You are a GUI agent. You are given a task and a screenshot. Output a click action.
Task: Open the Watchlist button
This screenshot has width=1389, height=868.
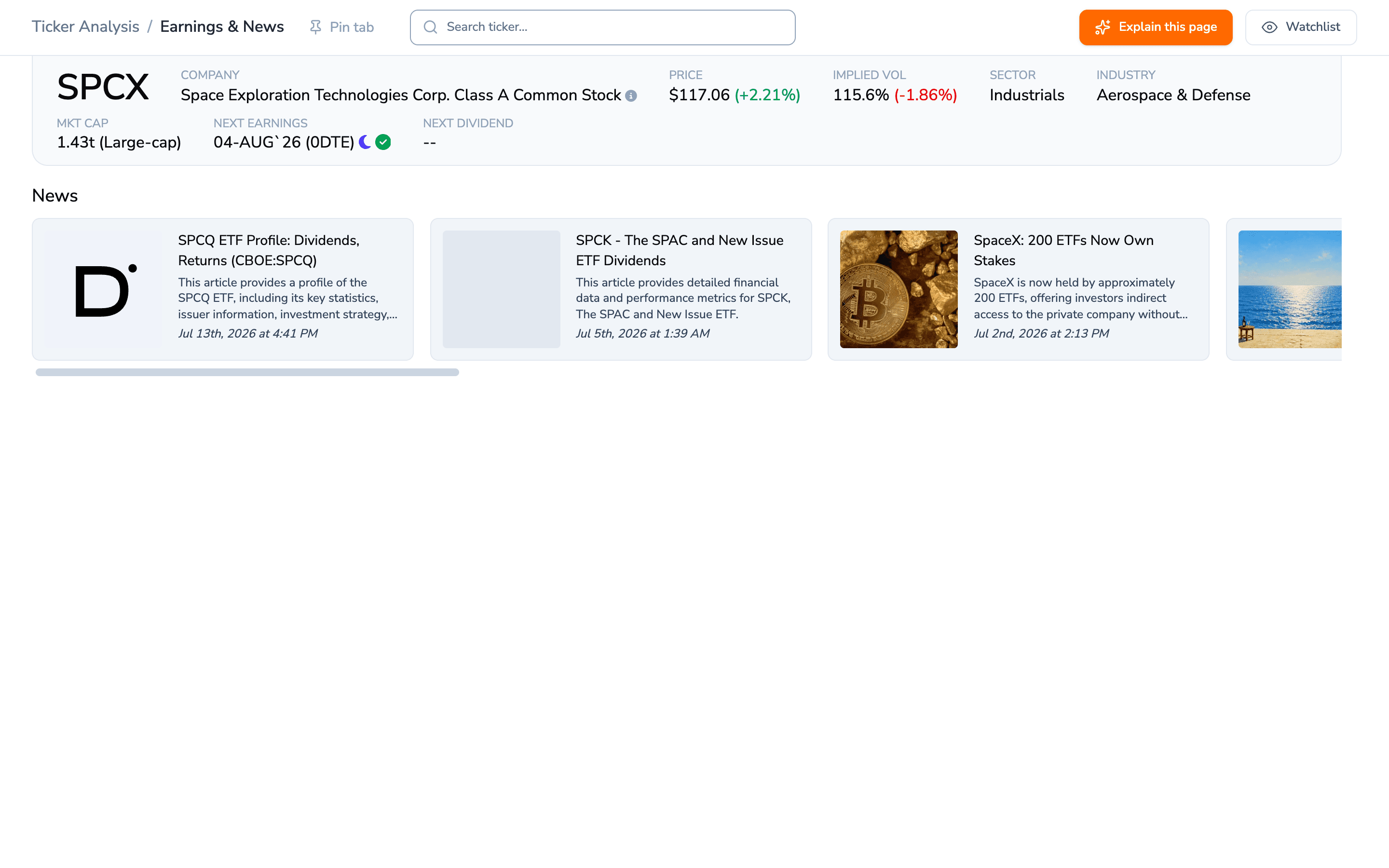[1301, 27]
